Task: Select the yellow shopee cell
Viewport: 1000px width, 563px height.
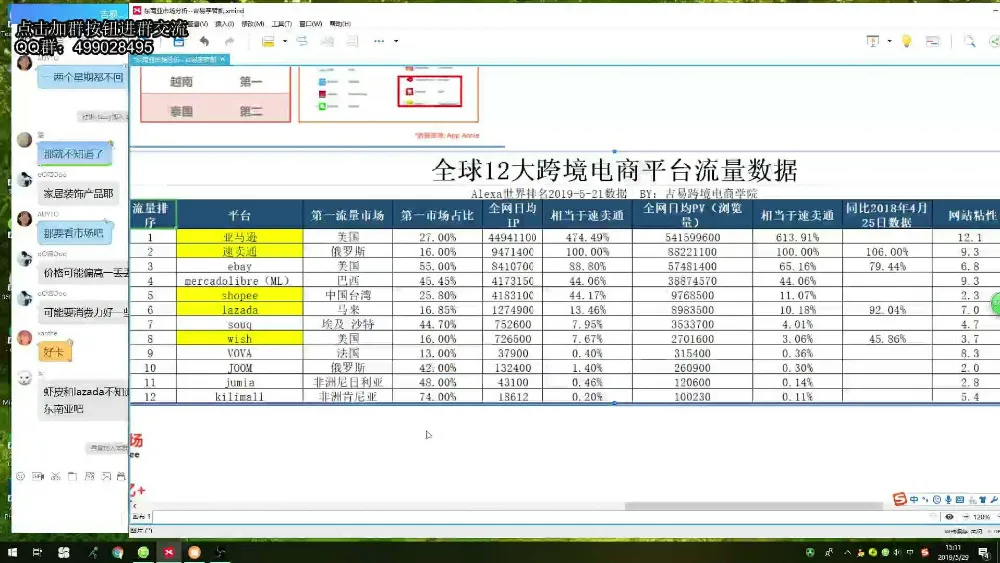Action: point(240,295)
